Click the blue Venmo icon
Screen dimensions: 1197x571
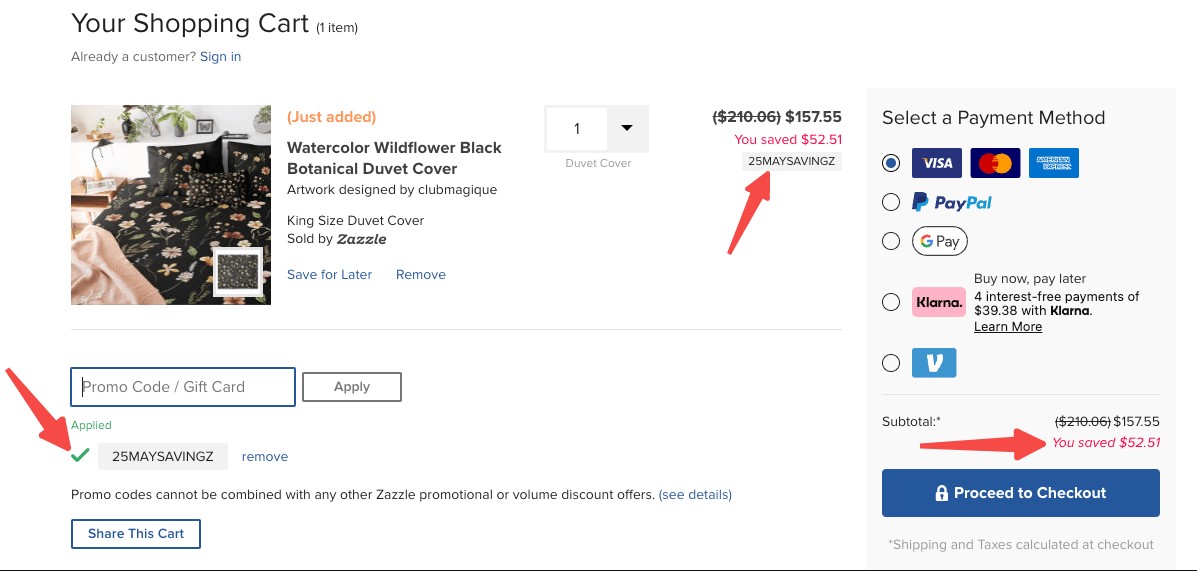point(934,363)
